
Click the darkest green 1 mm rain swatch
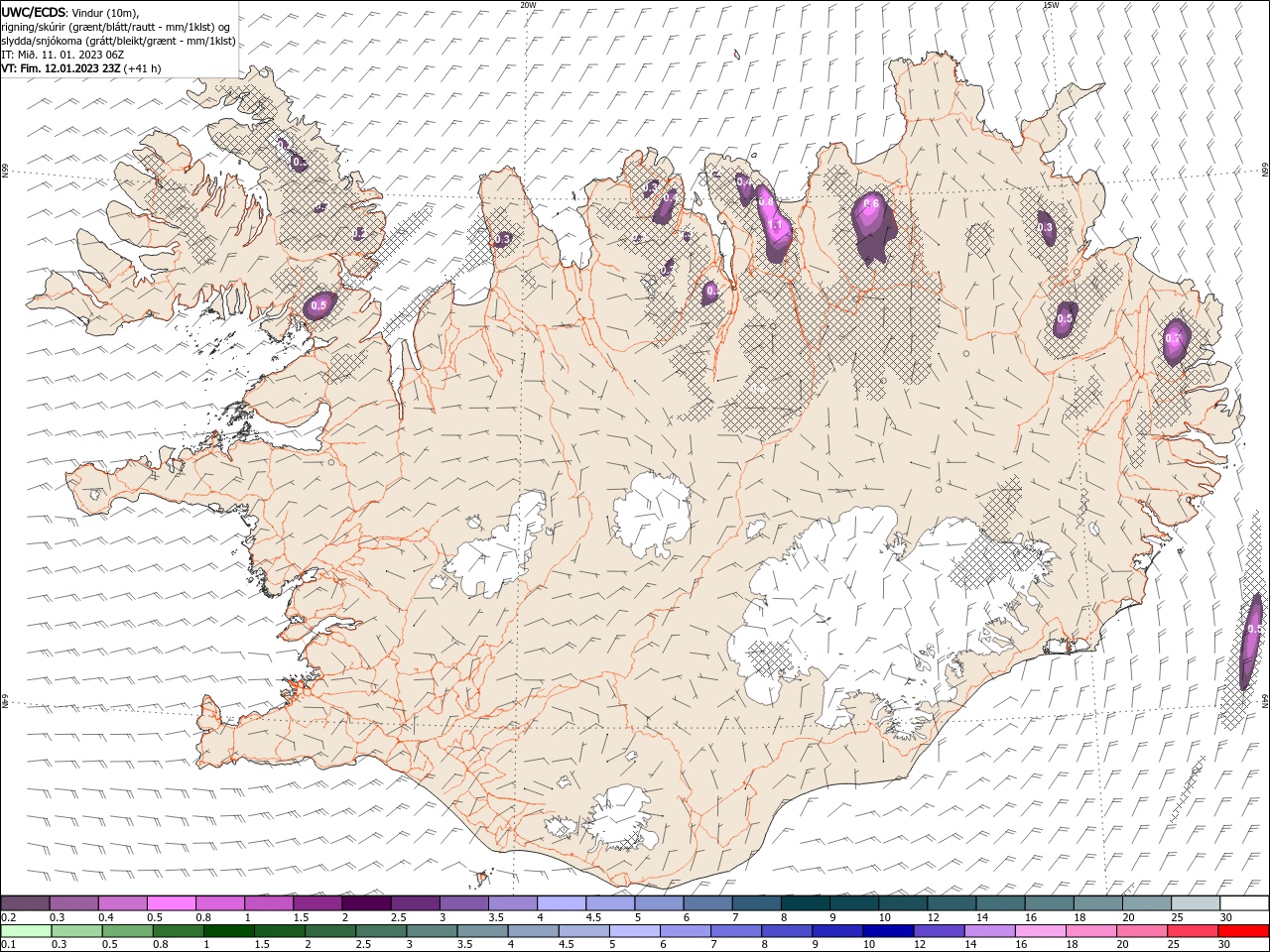coord(229,931)
